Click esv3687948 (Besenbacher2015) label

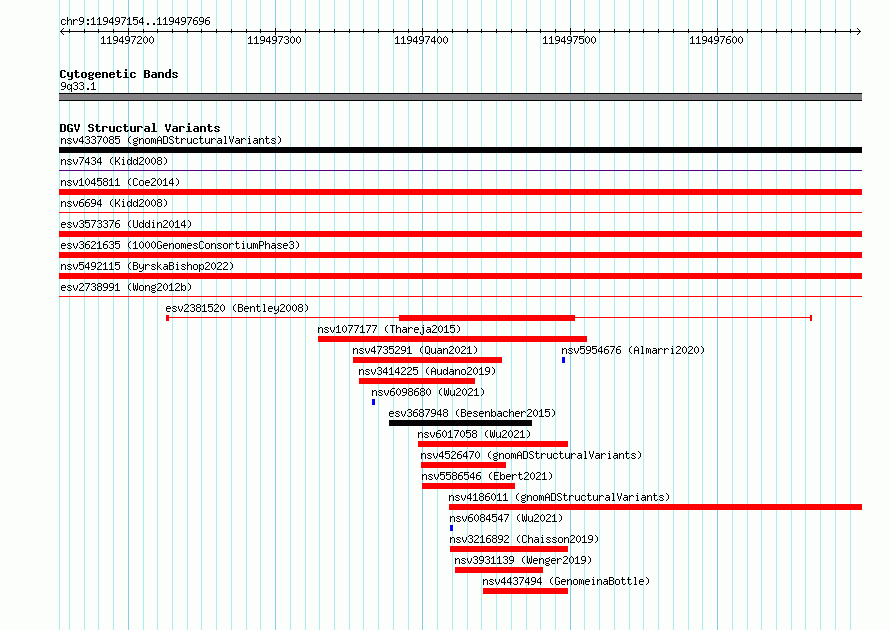point(472,413)
